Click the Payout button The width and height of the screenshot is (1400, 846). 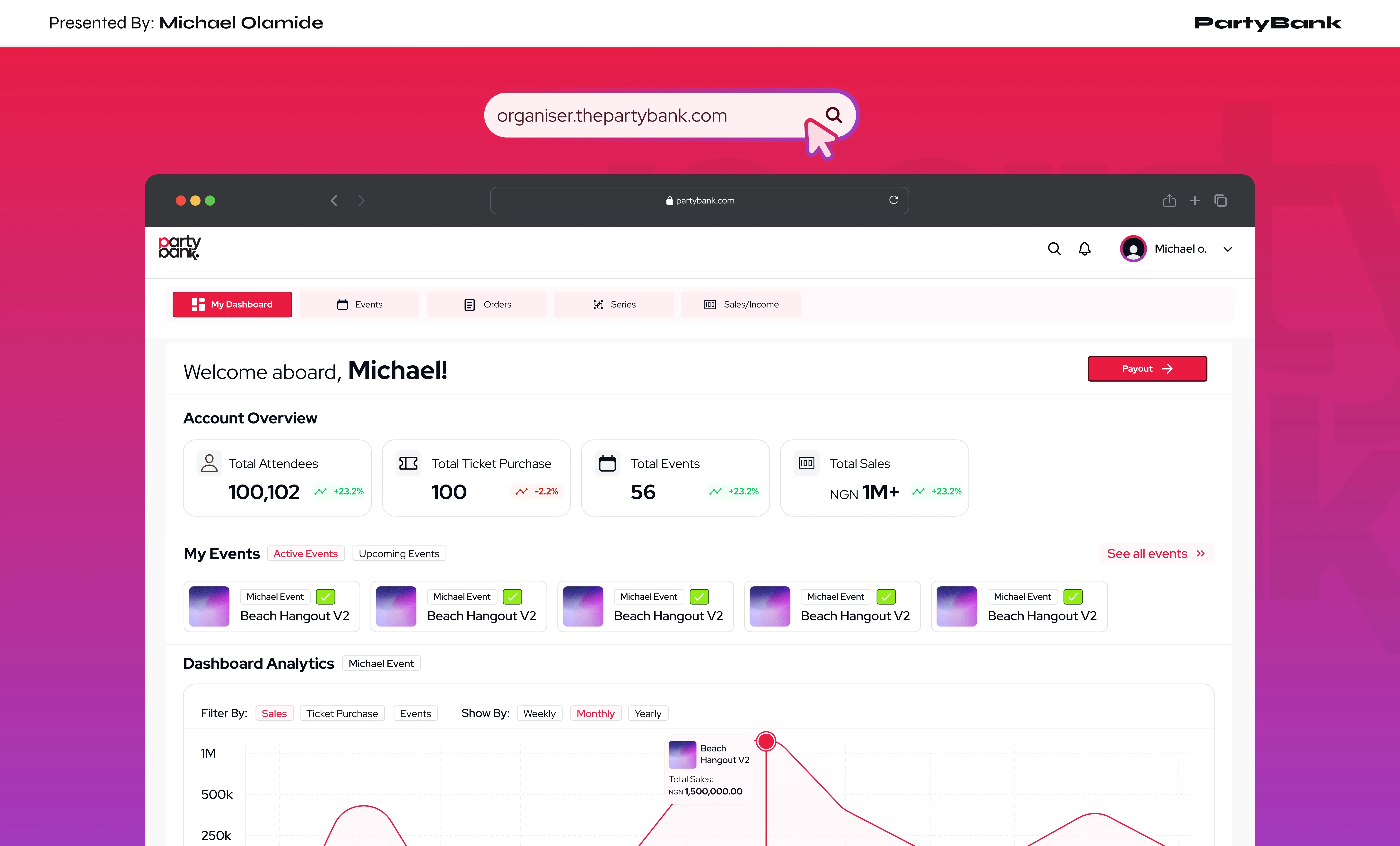(1147, 369)
